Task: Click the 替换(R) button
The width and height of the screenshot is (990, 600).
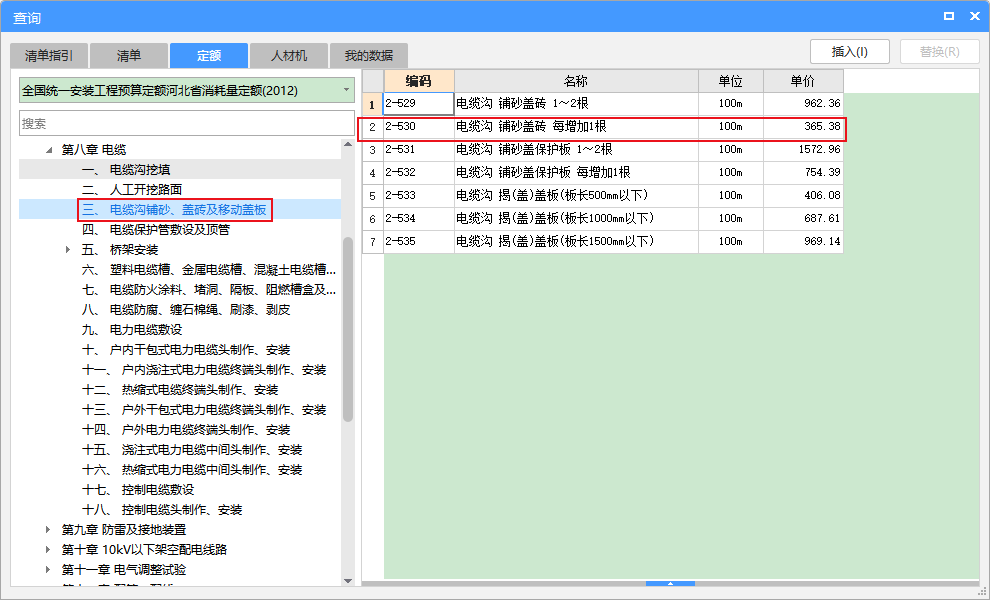Action: pos(939,52)
